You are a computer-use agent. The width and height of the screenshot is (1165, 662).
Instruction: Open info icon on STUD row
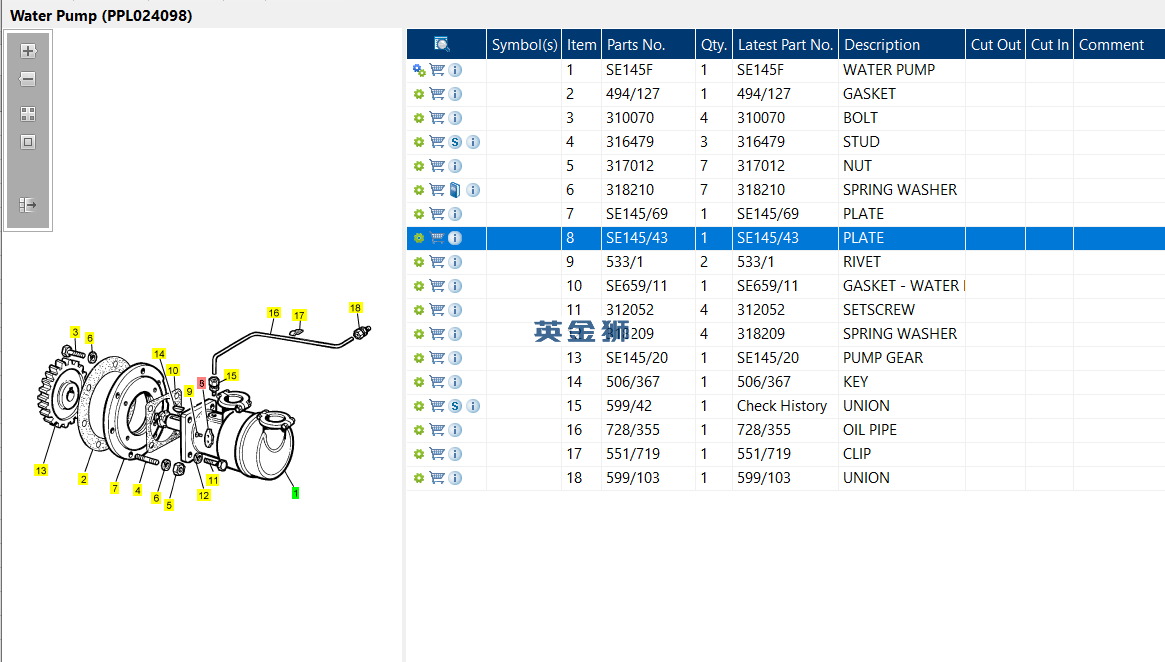point(473,142)
